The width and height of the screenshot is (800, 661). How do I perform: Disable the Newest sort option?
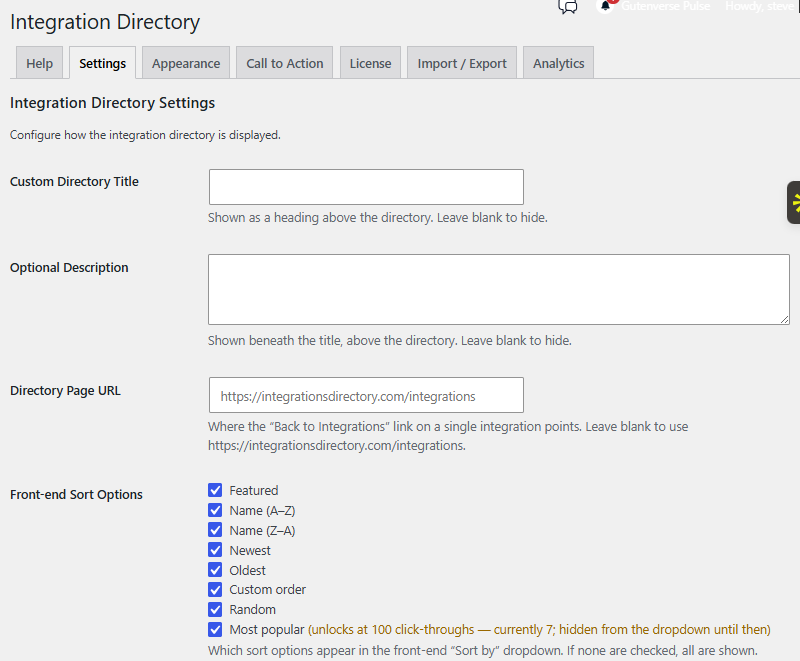(x=215, y=550)
